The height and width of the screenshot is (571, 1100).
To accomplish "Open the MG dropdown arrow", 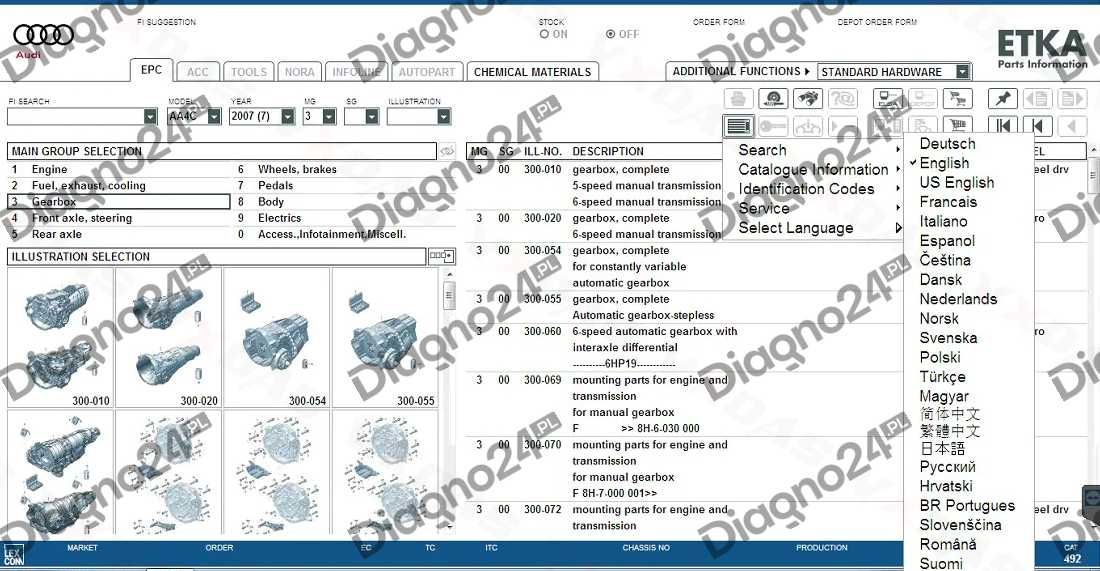I will (x=329, y=116).
